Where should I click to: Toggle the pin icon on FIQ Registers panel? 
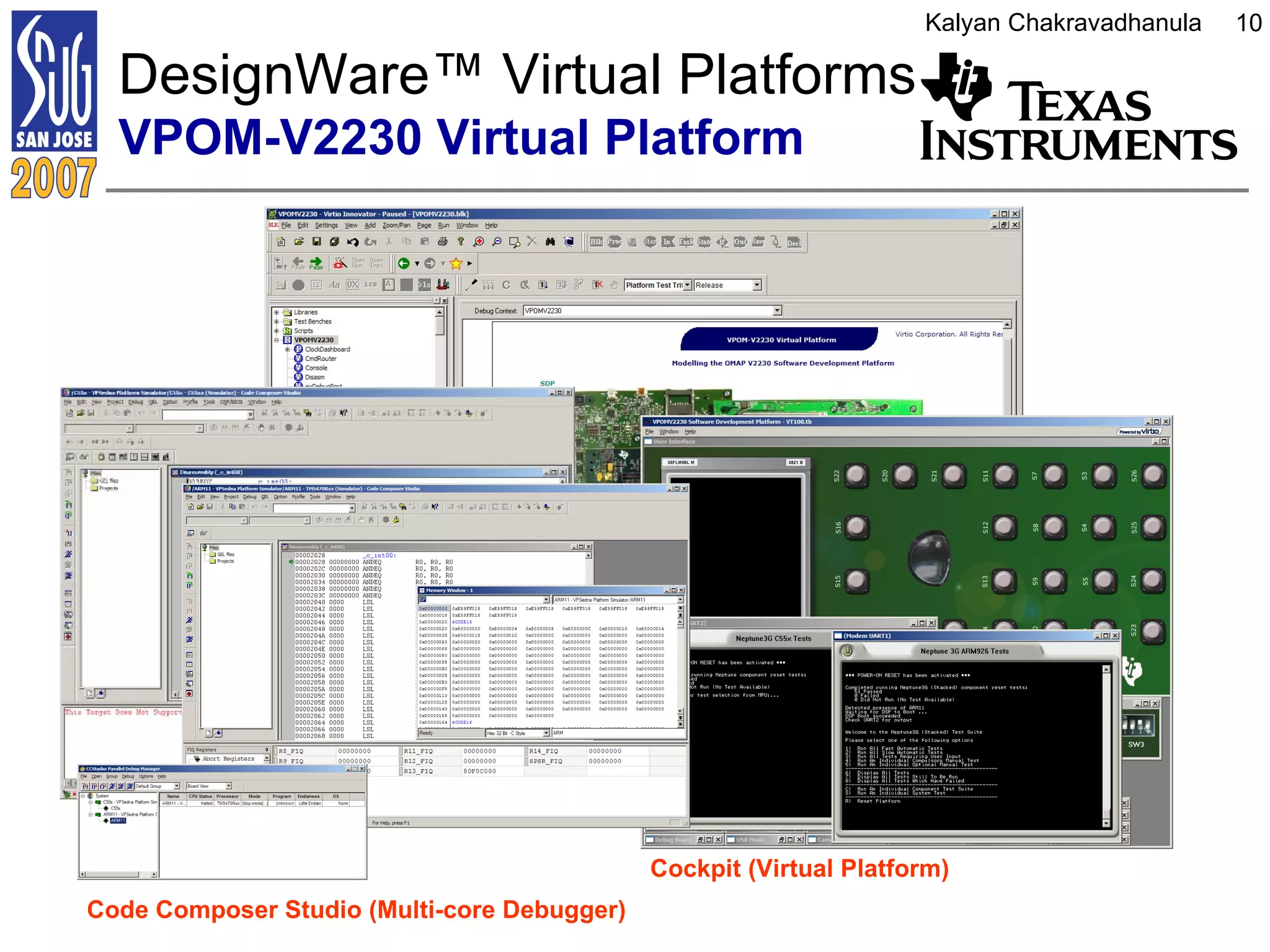click(267, 749)
